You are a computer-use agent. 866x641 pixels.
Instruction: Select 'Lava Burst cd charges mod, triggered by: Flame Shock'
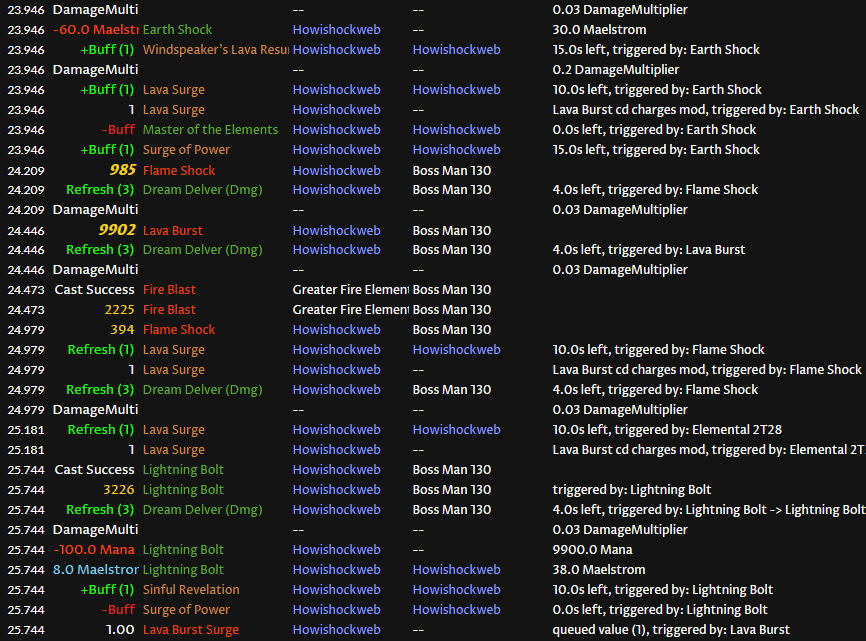707,370
